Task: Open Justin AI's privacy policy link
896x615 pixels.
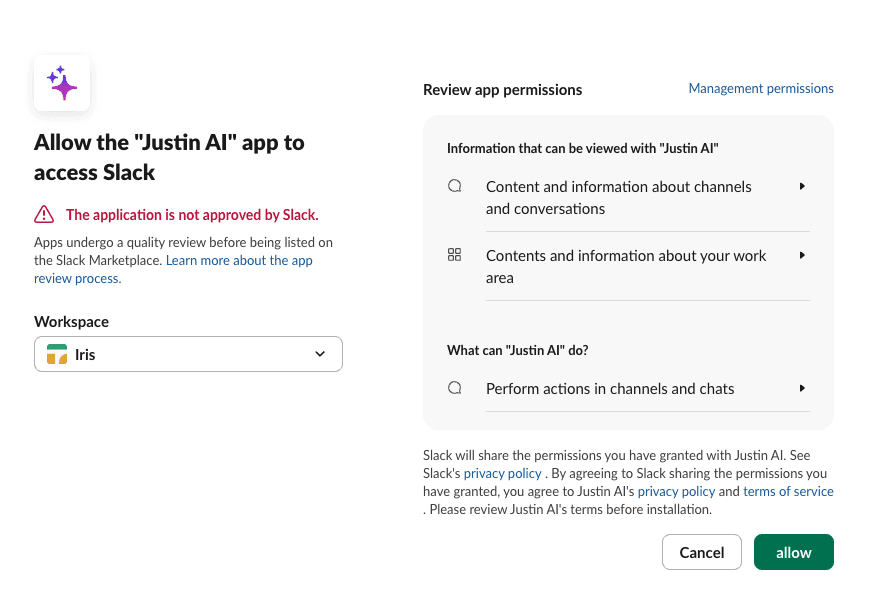Action: point(676,492)
